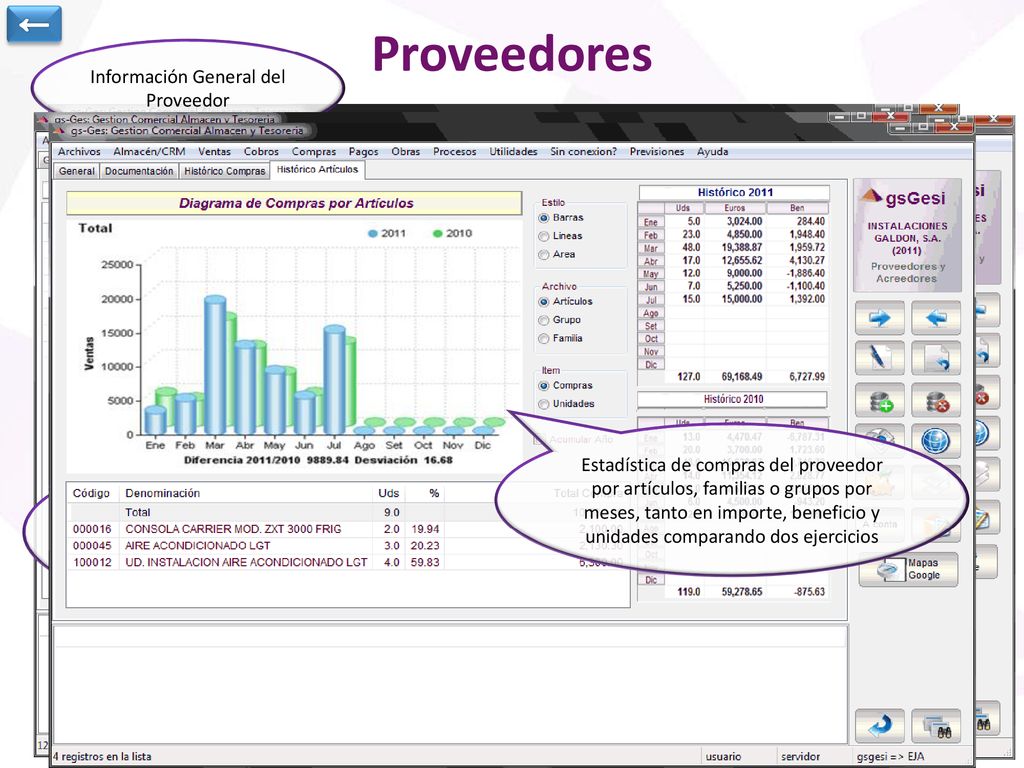Click the empty text area below the table
The width and height of the screenshot is (1024, 768).
click(x=451, y=682)
